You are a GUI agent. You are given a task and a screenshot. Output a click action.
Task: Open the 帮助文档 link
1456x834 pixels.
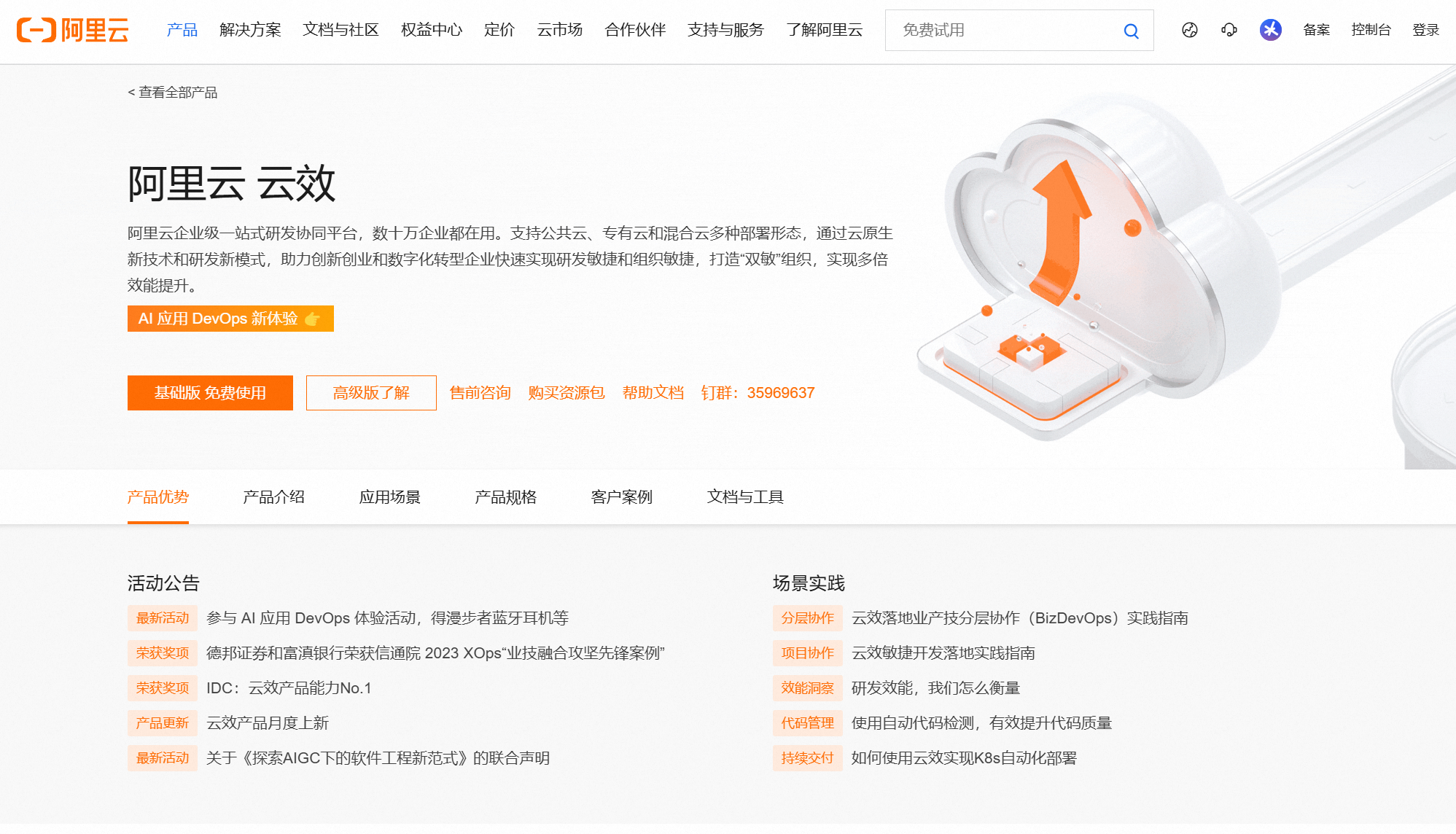click(x=653, y=393)
